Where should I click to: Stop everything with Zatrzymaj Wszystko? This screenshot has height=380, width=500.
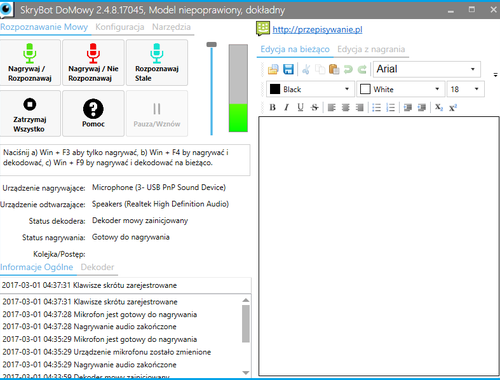[x=30, y=114]
